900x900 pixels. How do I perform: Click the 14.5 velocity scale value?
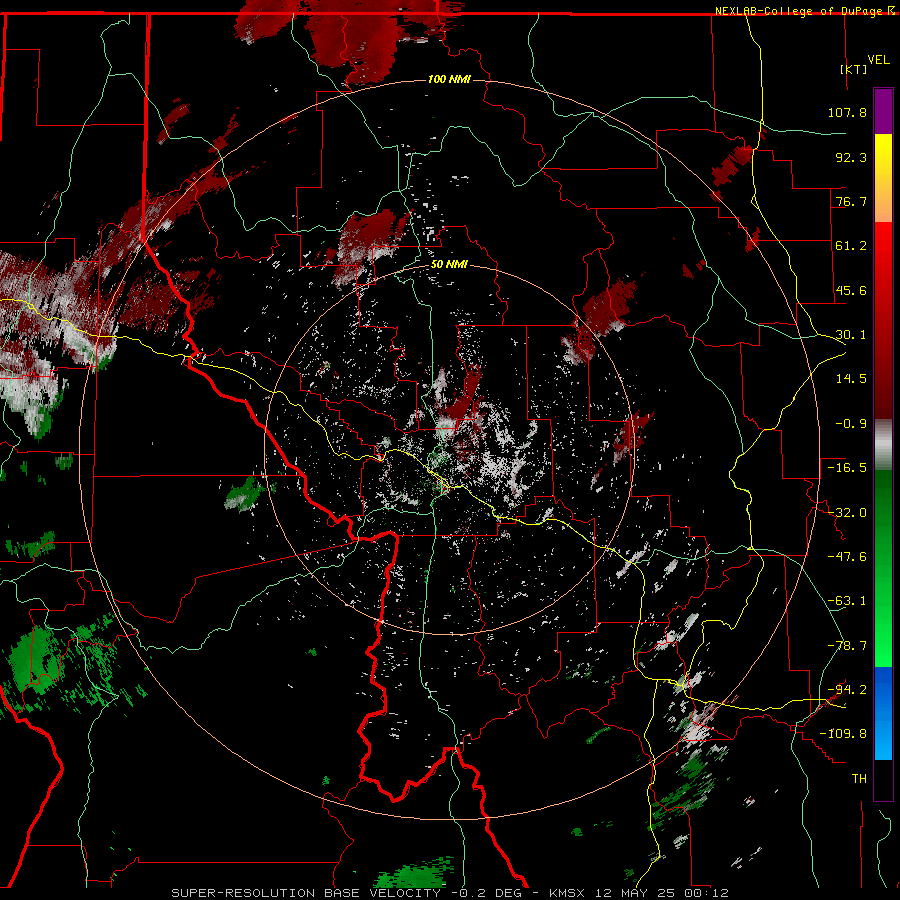(851, 379)
